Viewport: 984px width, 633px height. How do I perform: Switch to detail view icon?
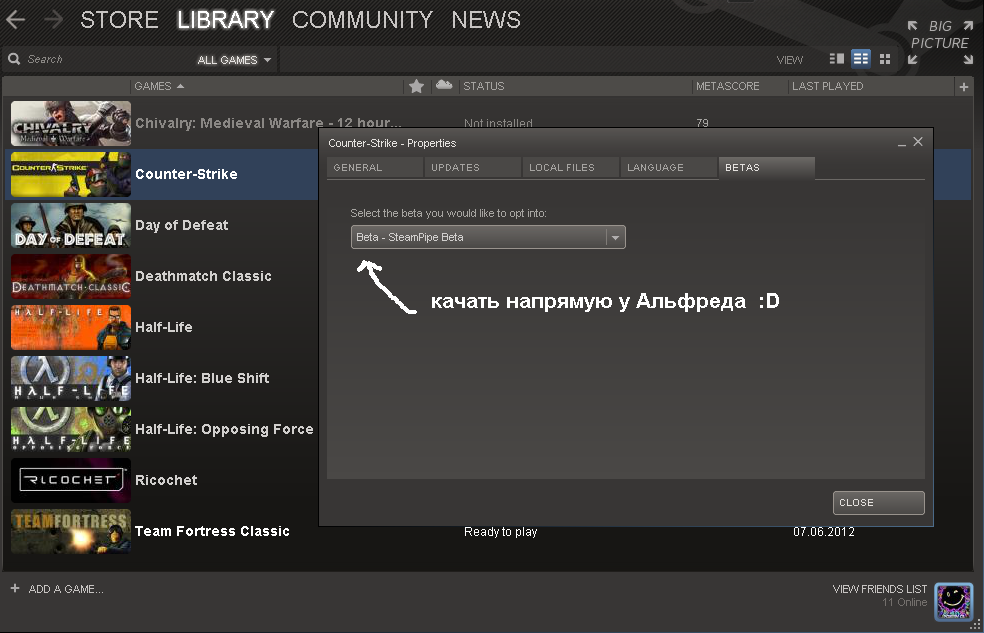coord(837,59)
